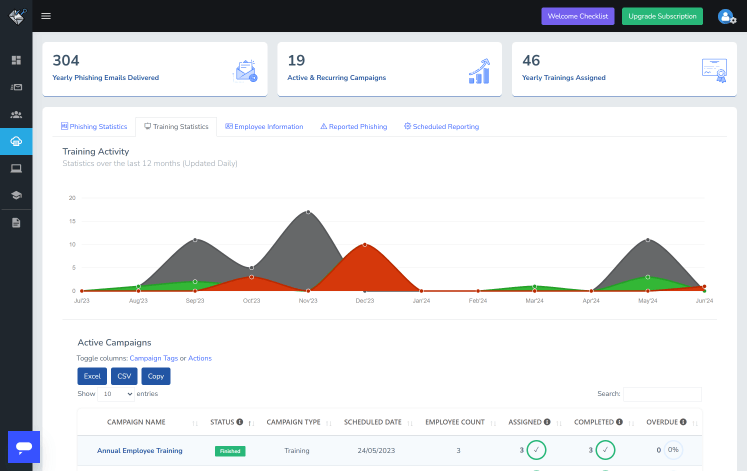Click the 24/05/2023 scheduled date cell
This screenshot has height=471, width=747.
pos(376,451)
